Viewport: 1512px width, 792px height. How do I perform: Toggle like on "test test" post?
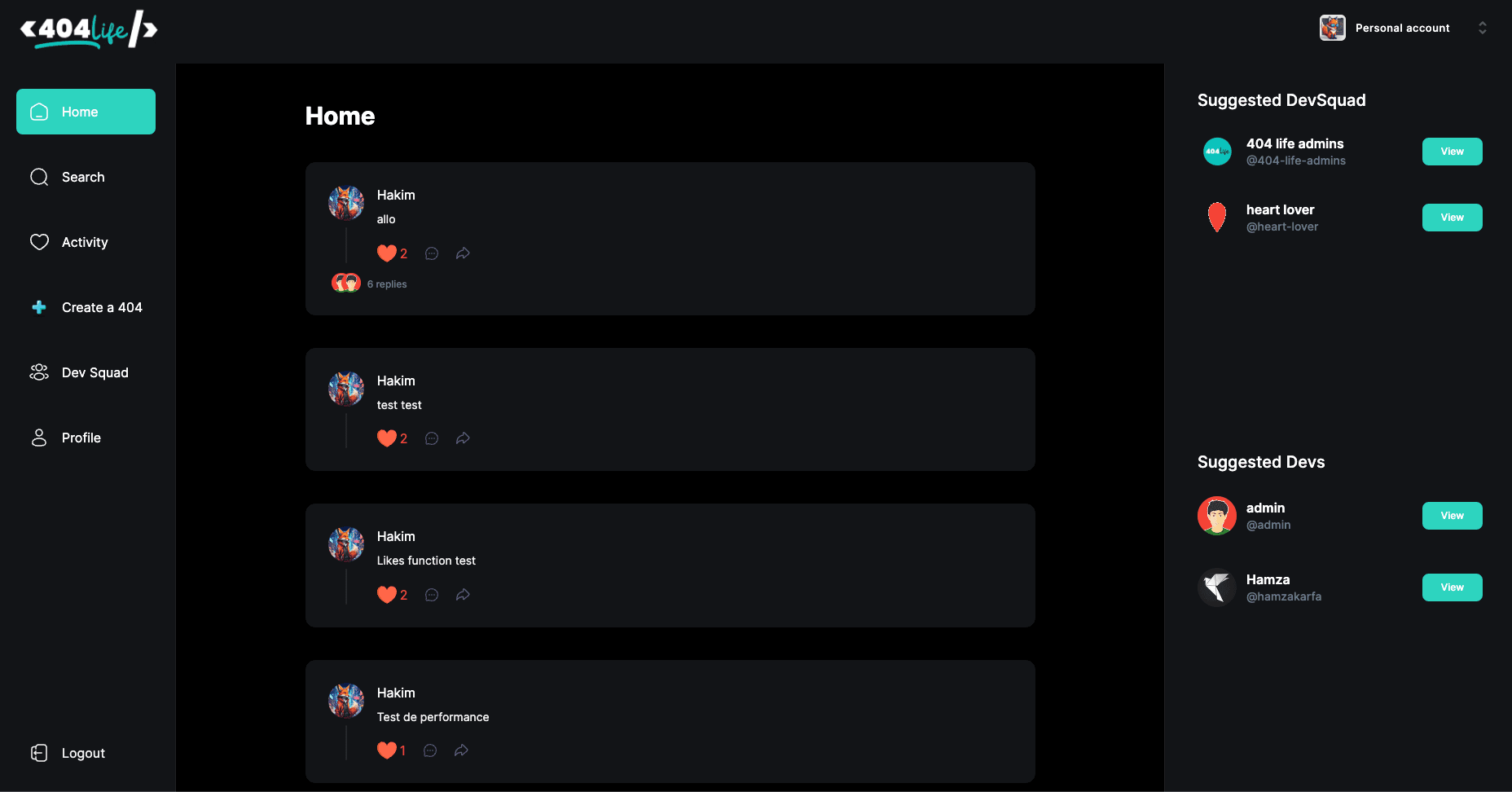(387, 438)
